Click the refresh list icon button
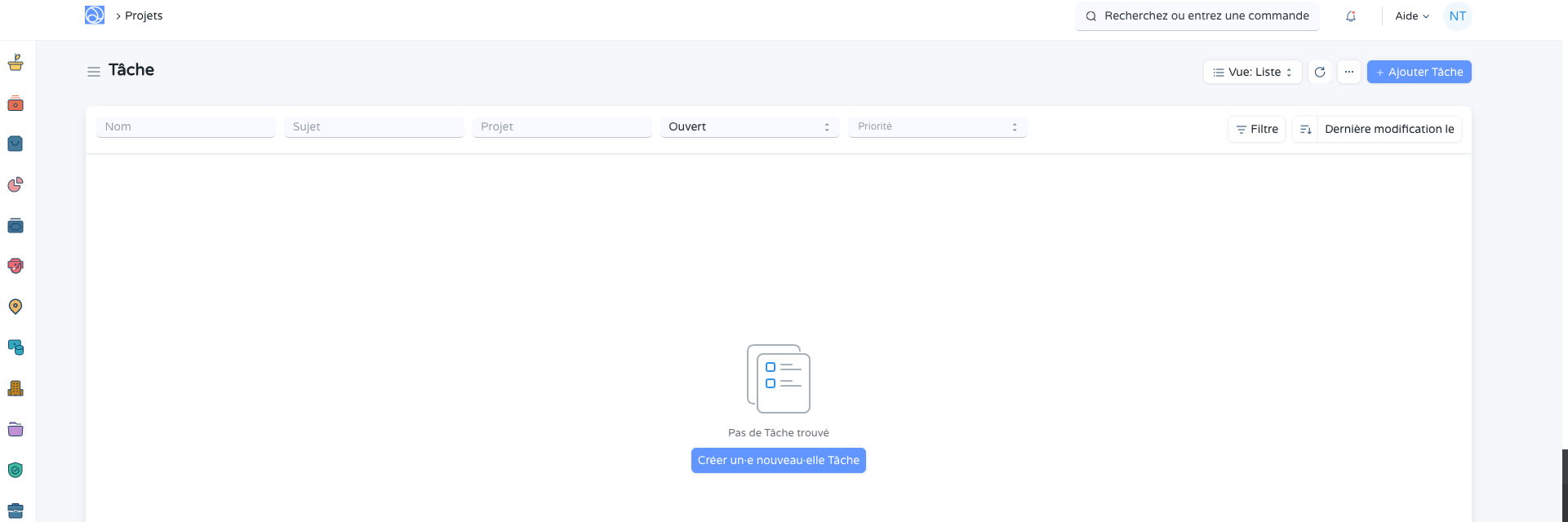The width and height of the screenshot is (1568, 522). click(1320, 72)
